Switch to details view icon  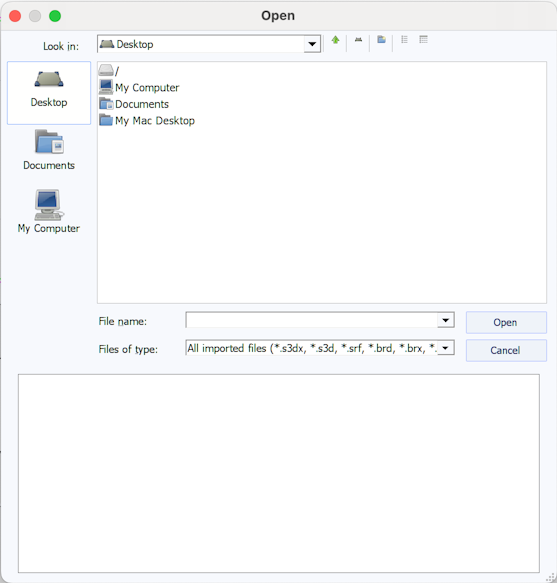point(423,39)
